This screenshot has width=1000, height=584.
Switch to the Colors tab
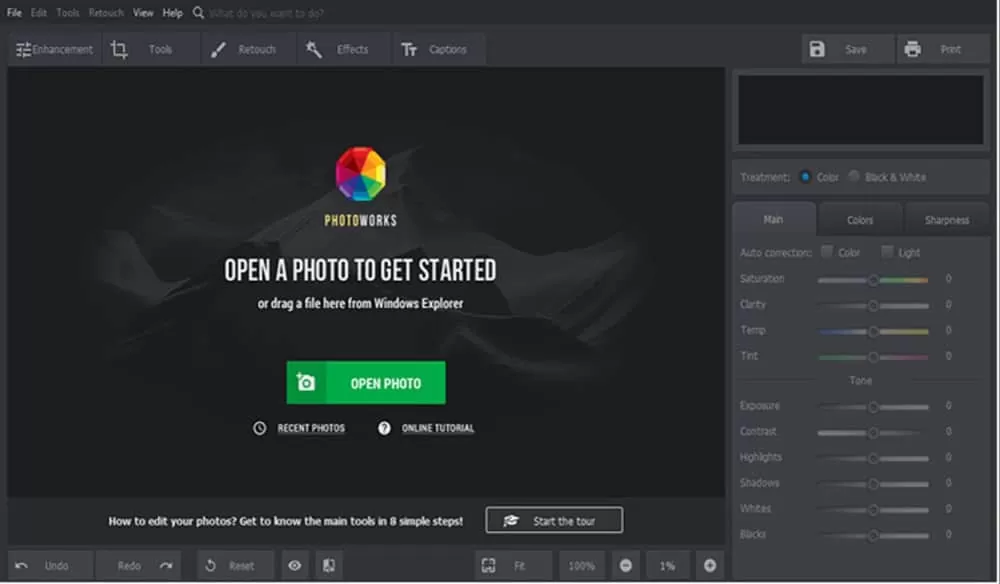coord(860,220)
